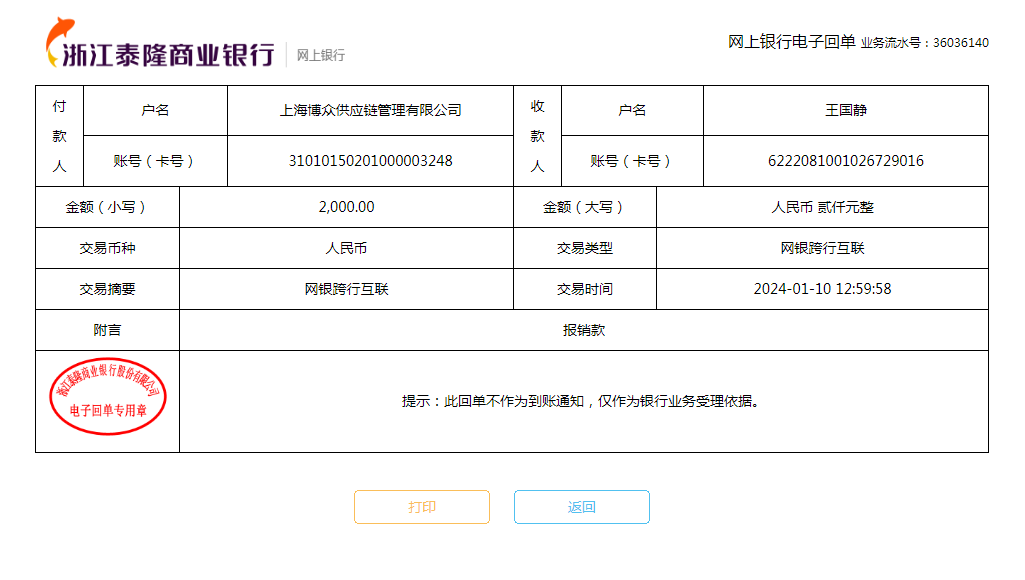Click the notice text starting with 提示
The image size is (1025, 580).
click(x=580, y=401)
